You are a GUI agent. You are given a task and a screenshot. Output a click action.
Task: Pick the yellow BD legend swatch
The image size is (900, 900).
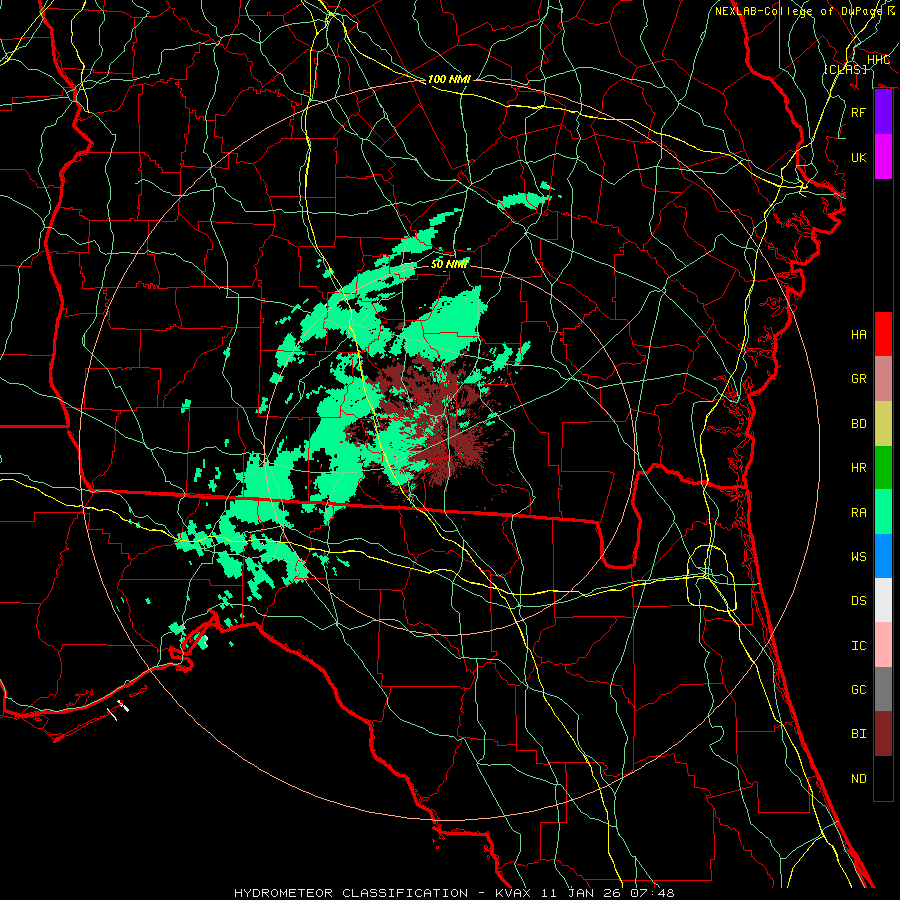pyautogui.click(x=883, y=424)
